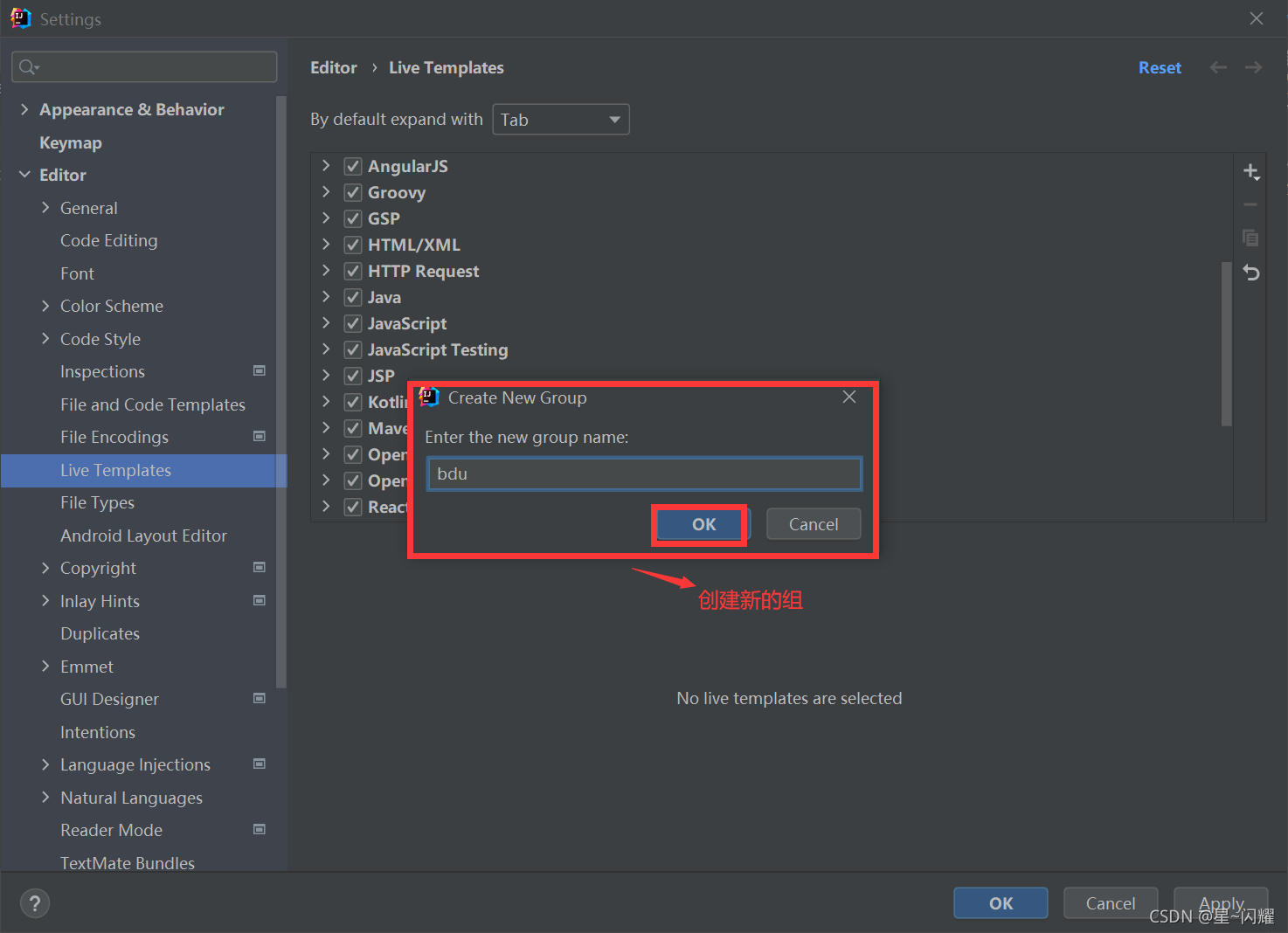
Task: Click the add template plus icon
Action: [x=1251, y=172]
